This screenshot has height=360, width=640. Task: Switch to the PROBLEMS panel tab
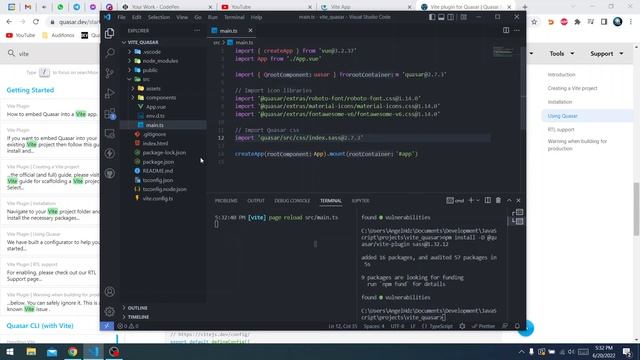tap(226, 201)
